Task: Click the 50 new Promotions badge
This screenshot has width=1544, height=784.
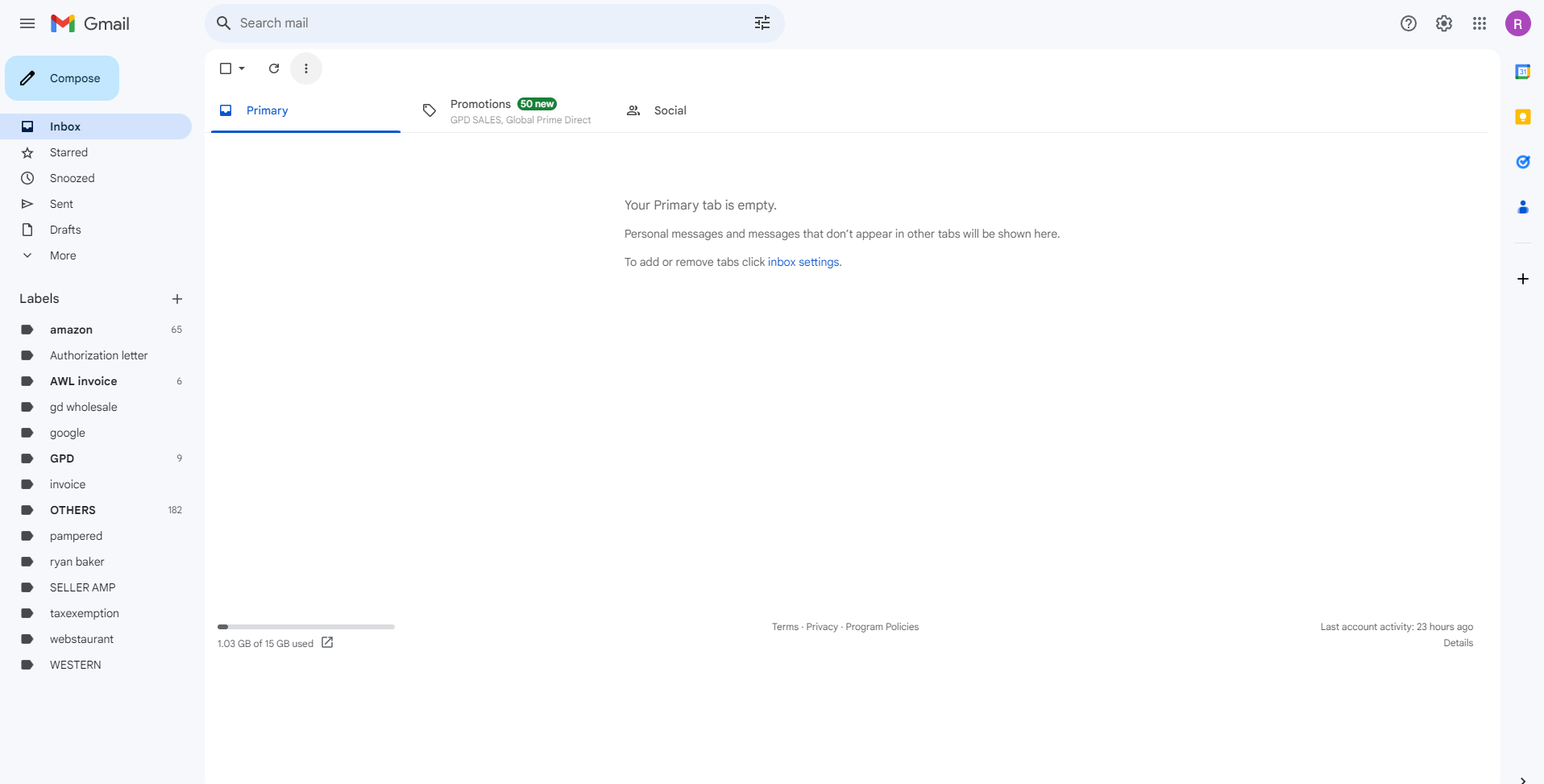Action: pos(537,104)
